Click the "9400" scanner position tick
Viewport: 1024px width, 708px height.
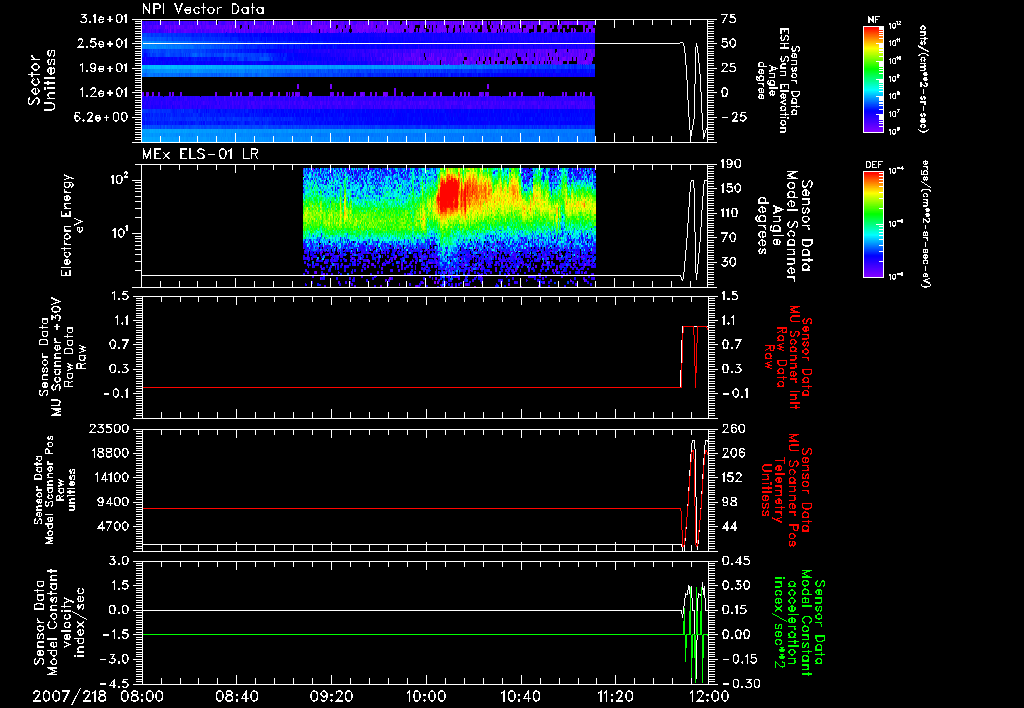(113, 502)
